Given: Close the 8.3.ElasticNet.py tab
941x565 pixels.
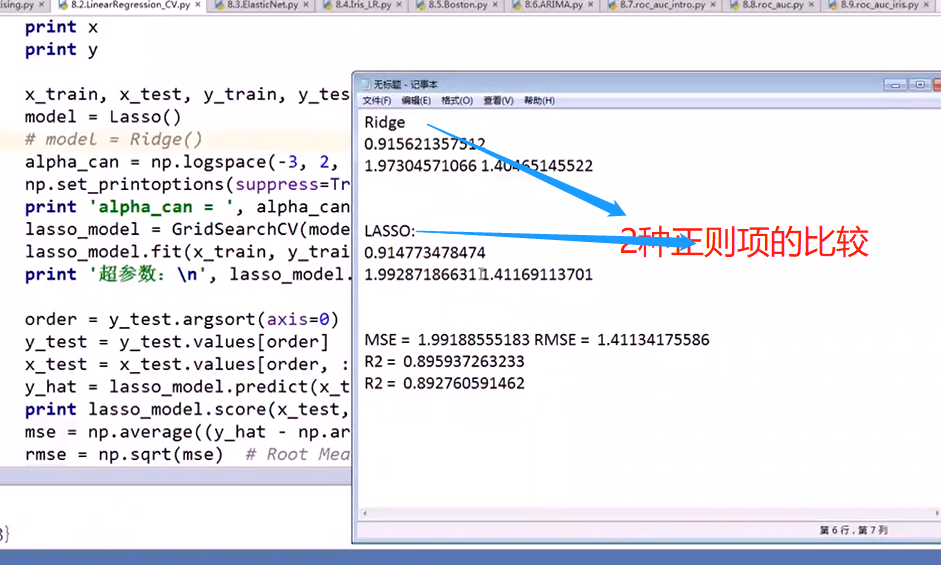Looking at the screenshot, I should click(306, 5).
